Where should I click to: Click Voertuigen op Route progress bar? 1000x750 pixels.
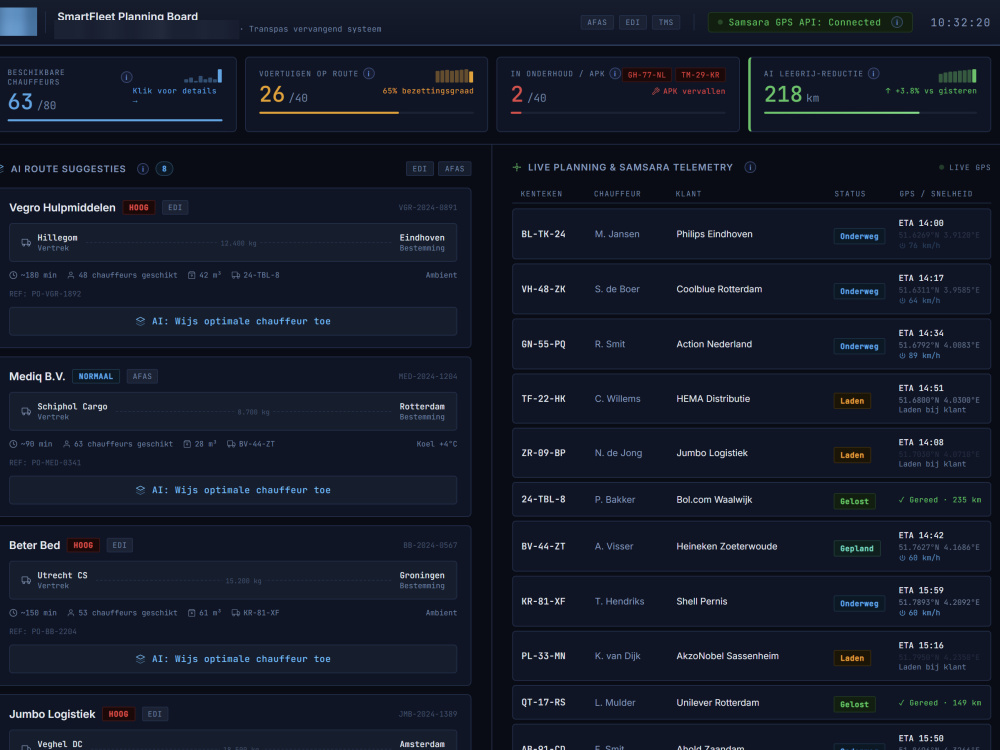(x=366, y=113)
